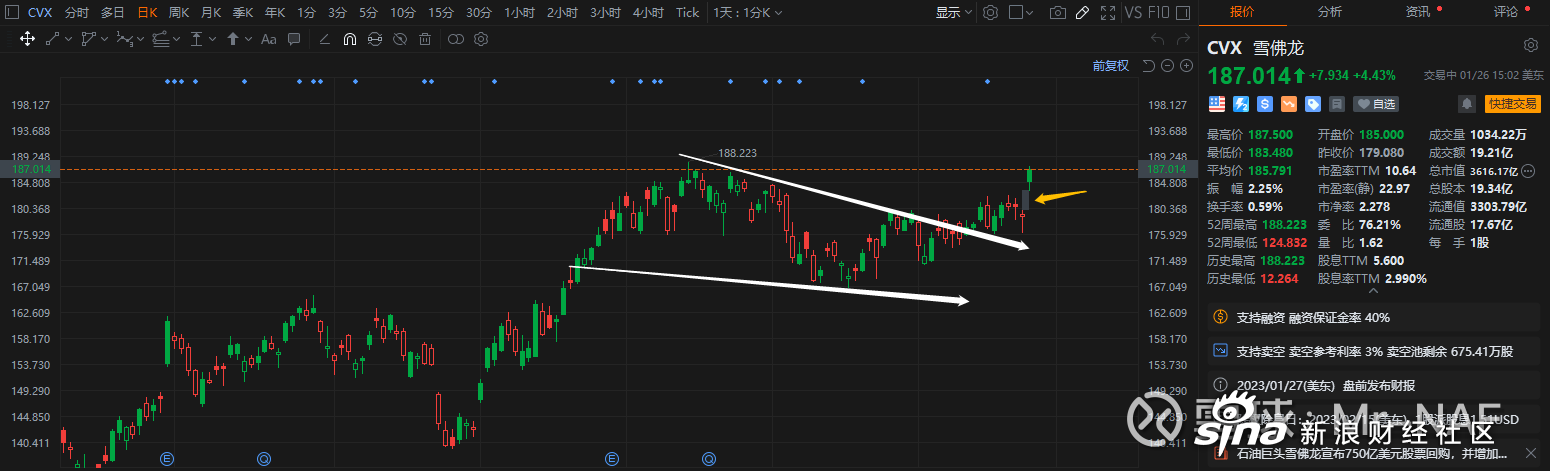
Task: Select the Fibonacci lines tool
Action: (x=160, y=39)
